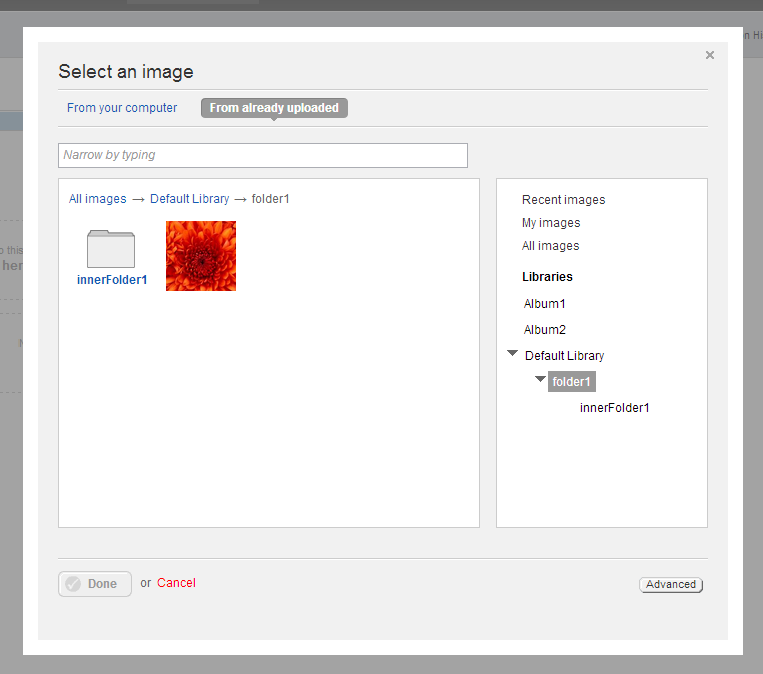The image size is (763, 674).
Task: Click the Narrow by typing search field
Action: tap(263, 155)
